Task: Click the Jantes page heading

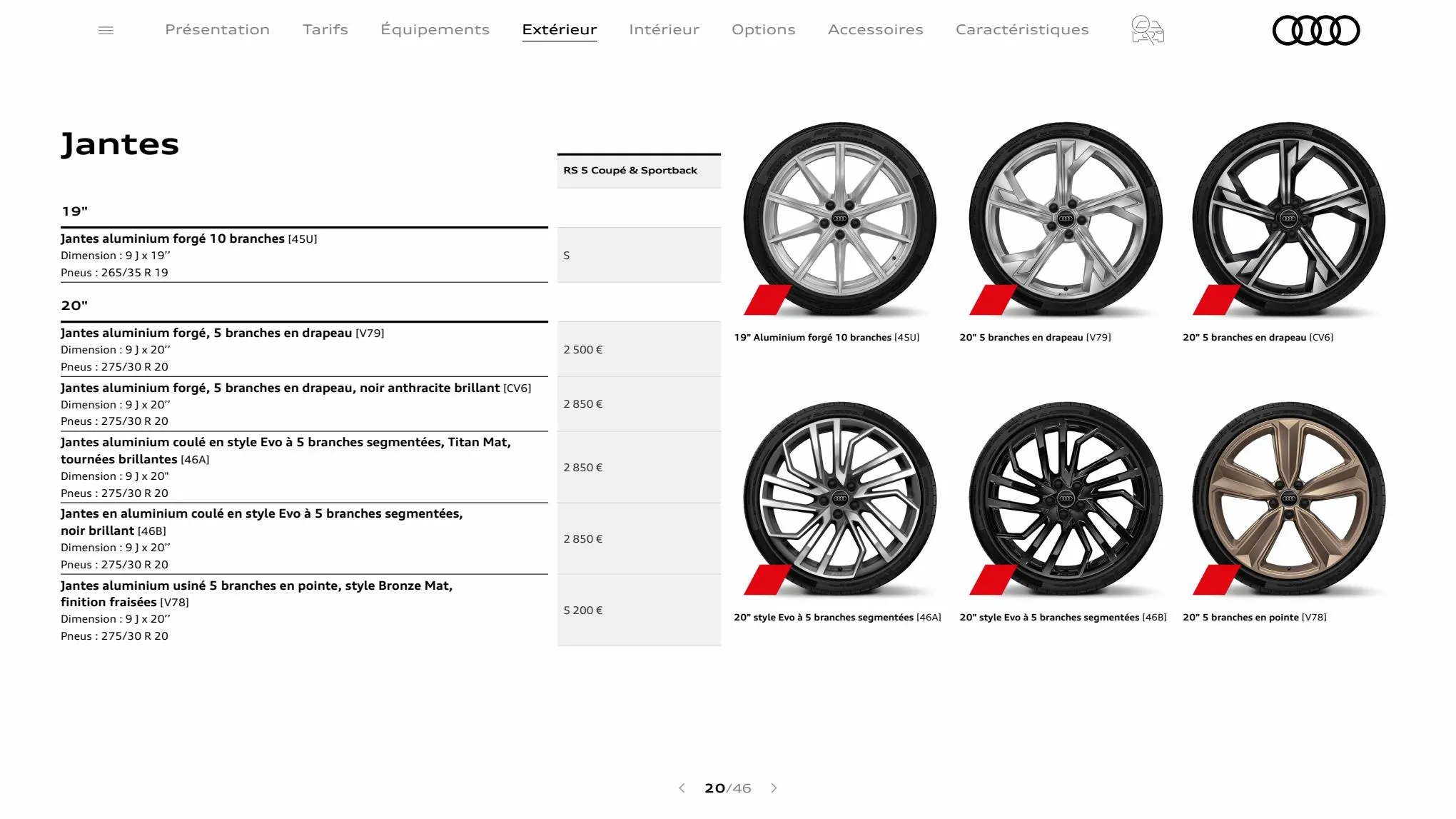Action: click(120, 144)
